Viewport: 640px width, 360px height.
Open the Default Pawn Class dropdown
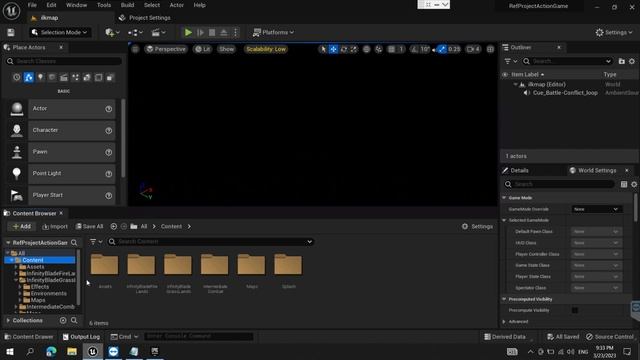point(596,231)
